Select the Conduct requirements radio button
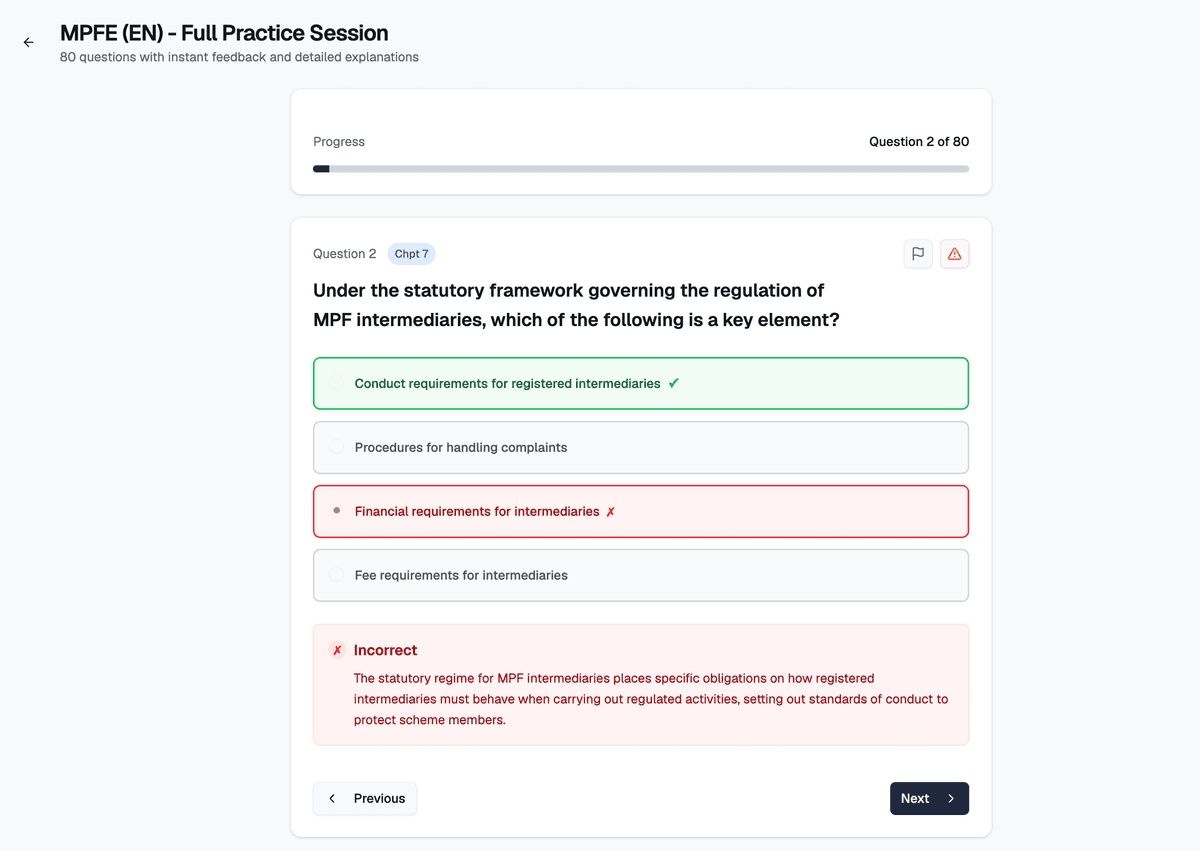Image resolution: width=1200 pixels, height=851 pixels. 337,383
